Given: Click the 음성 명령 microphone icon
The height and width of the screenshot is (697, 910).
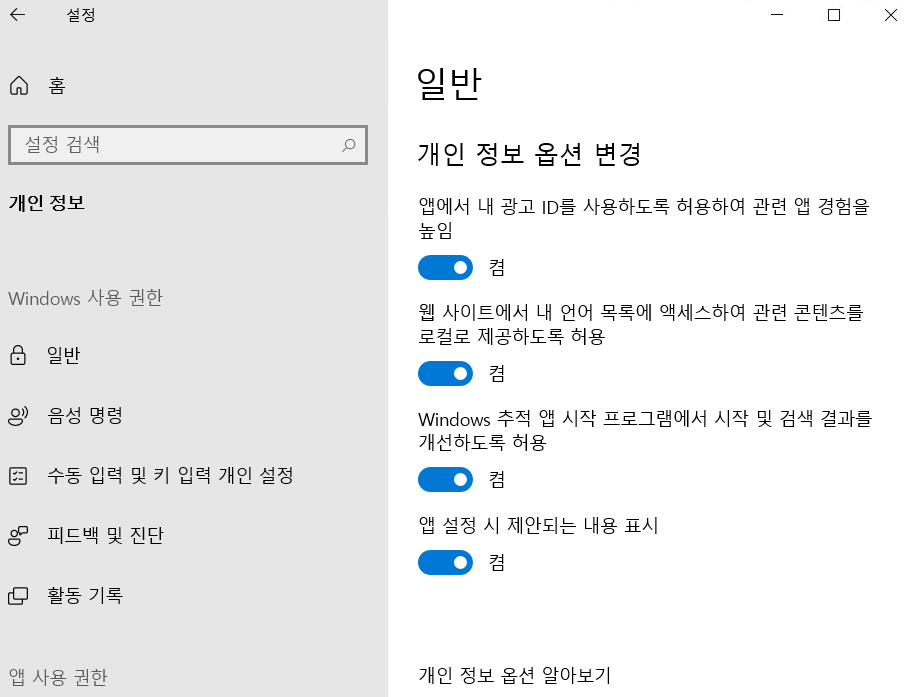Looking at the screenshot, I should [19, 415].
